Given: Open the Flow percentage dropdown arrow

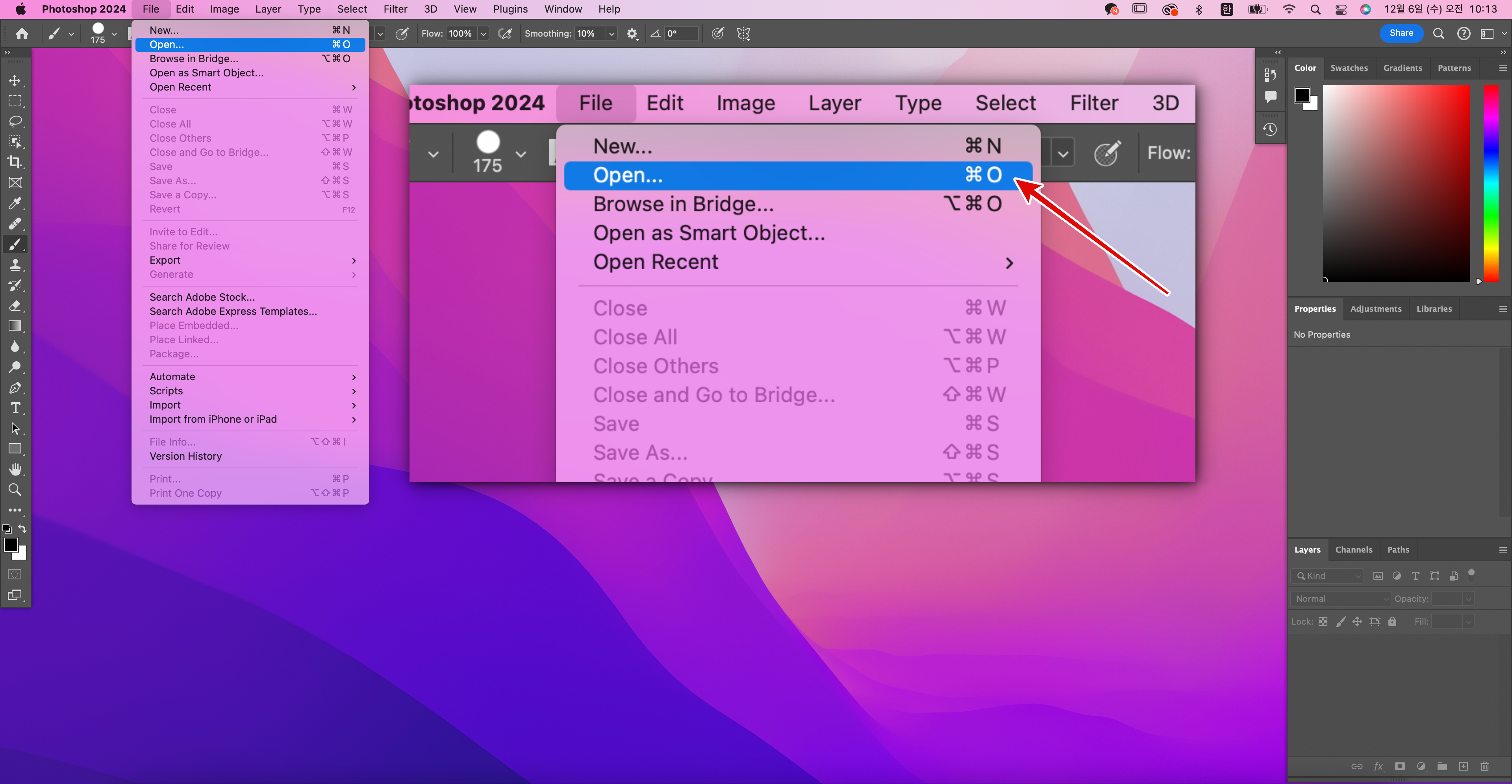Looking at the screenshot, I should click(x=483, y=34).
